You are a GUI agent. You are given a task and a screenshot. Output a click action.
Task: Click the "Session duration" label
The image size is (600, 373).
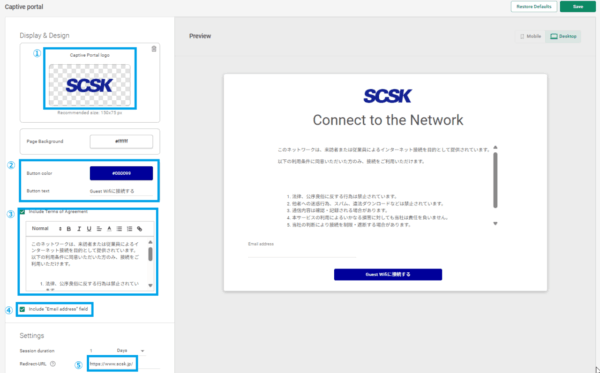pos(37,351)
